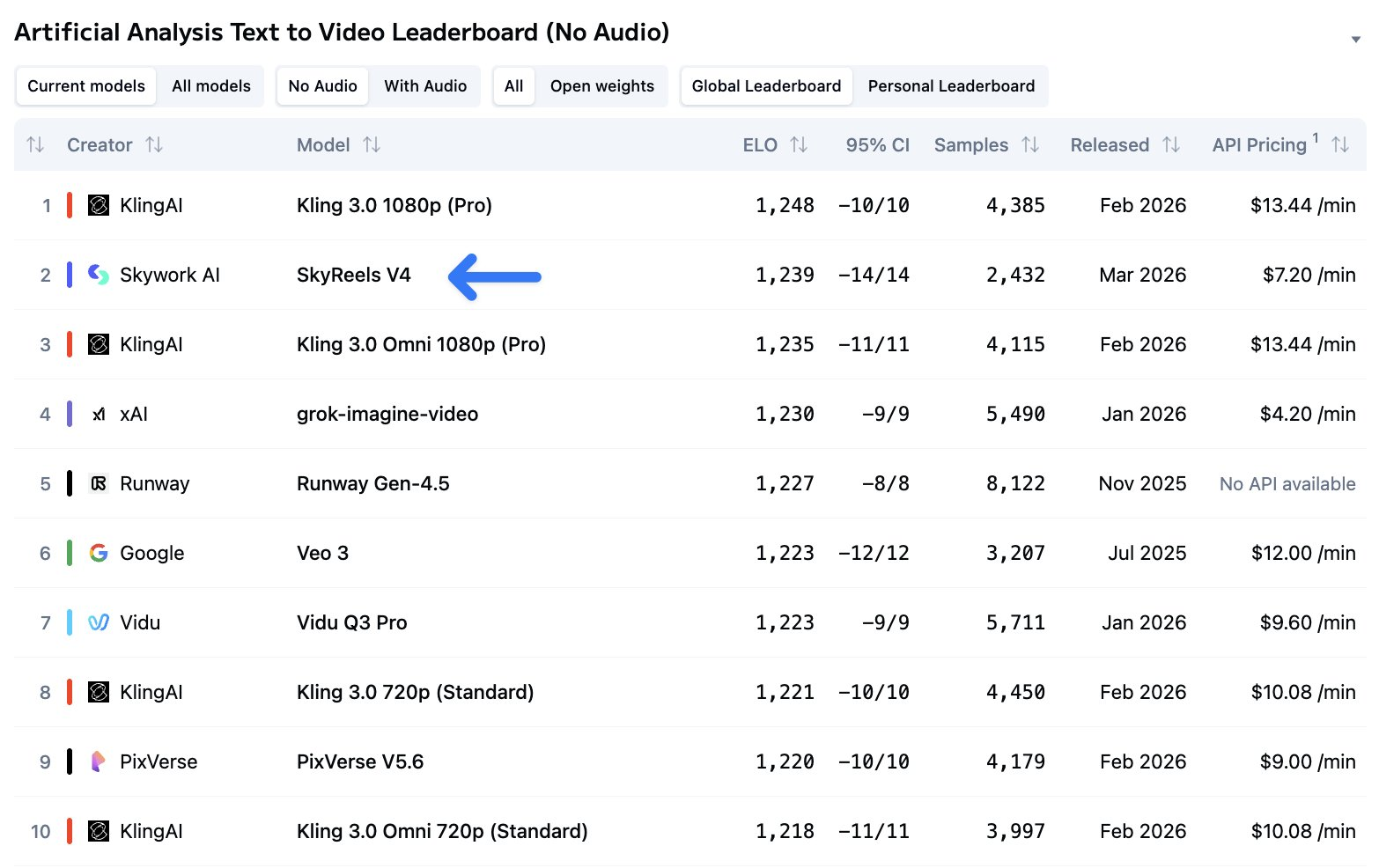The image size is (1379, 868).
Task: Click the API Pricing footnote column header
Action: click(x=1259, y=144)
